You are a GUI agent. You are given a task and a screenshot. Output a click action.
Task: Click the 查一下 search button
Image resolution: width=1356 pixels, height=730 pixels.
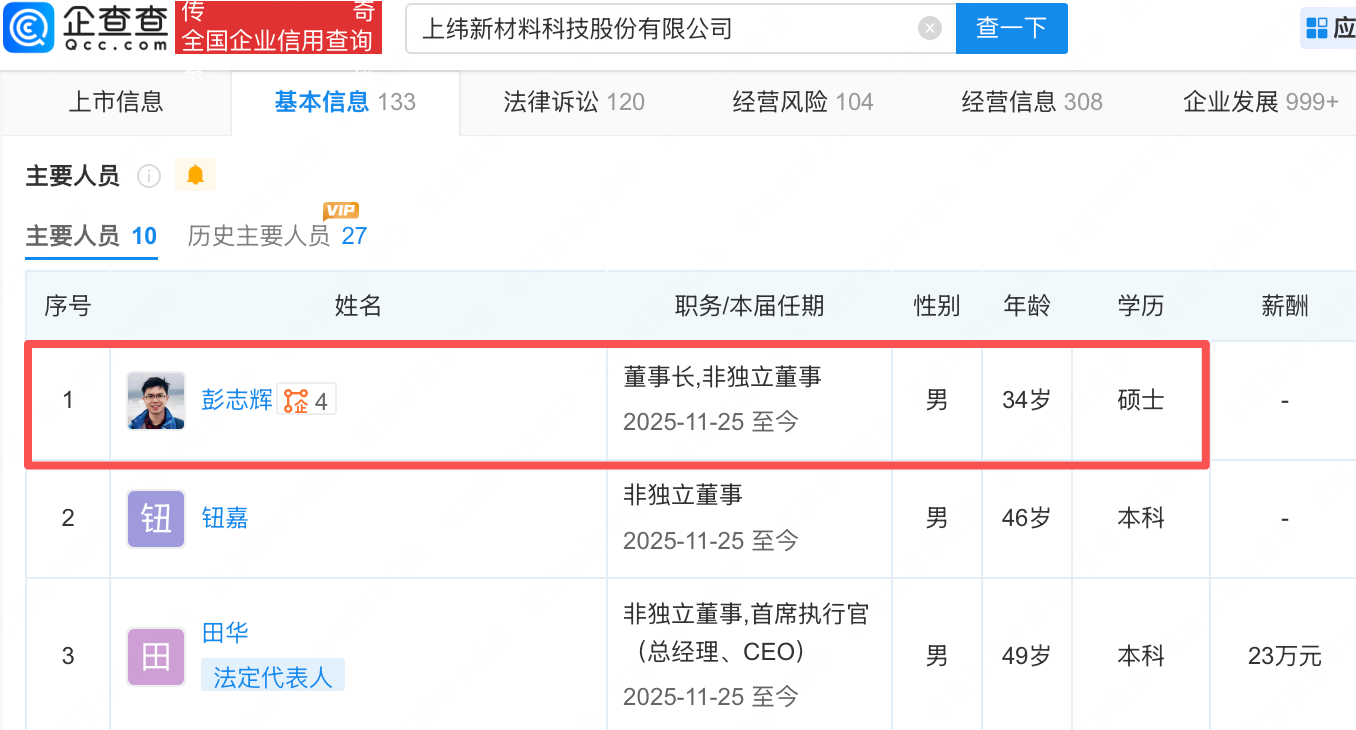(x=1011, y=28)
